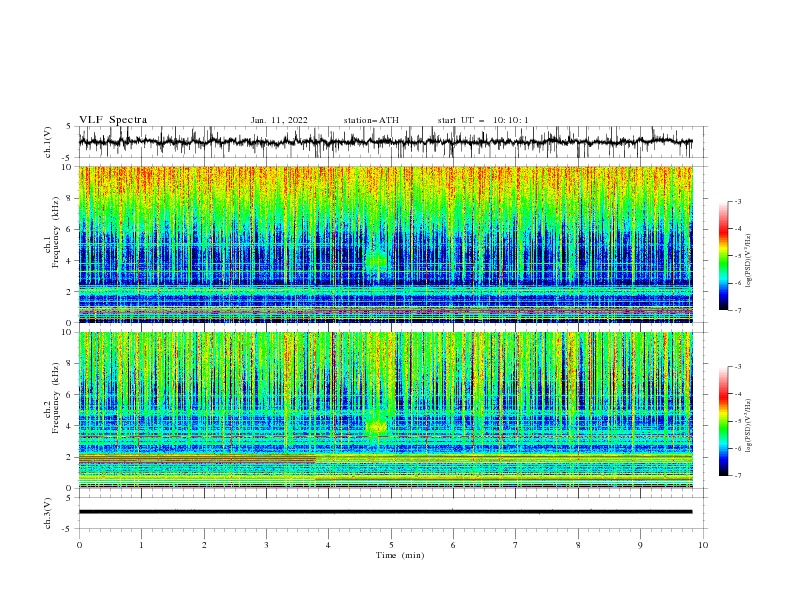Click the ch.1 spectrogram color scale bar

[723, 256]
